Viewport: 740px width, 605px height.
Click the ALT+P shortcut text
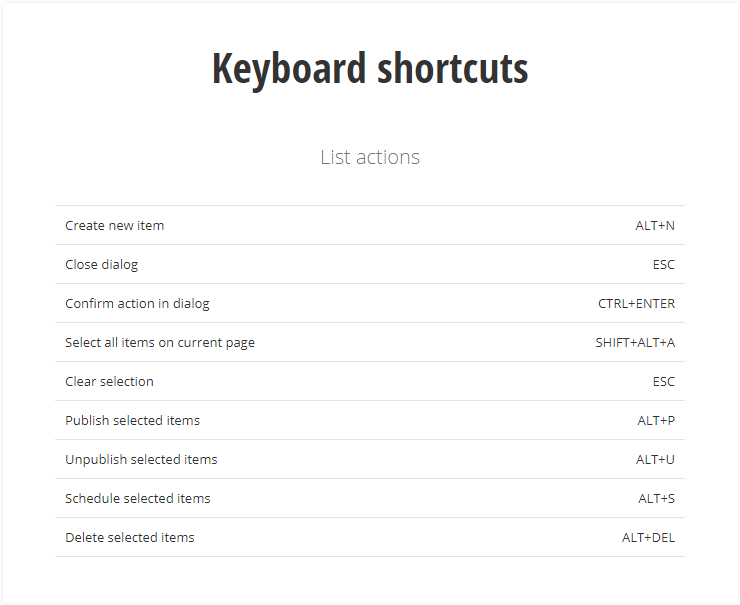click(x=656, y=421)
